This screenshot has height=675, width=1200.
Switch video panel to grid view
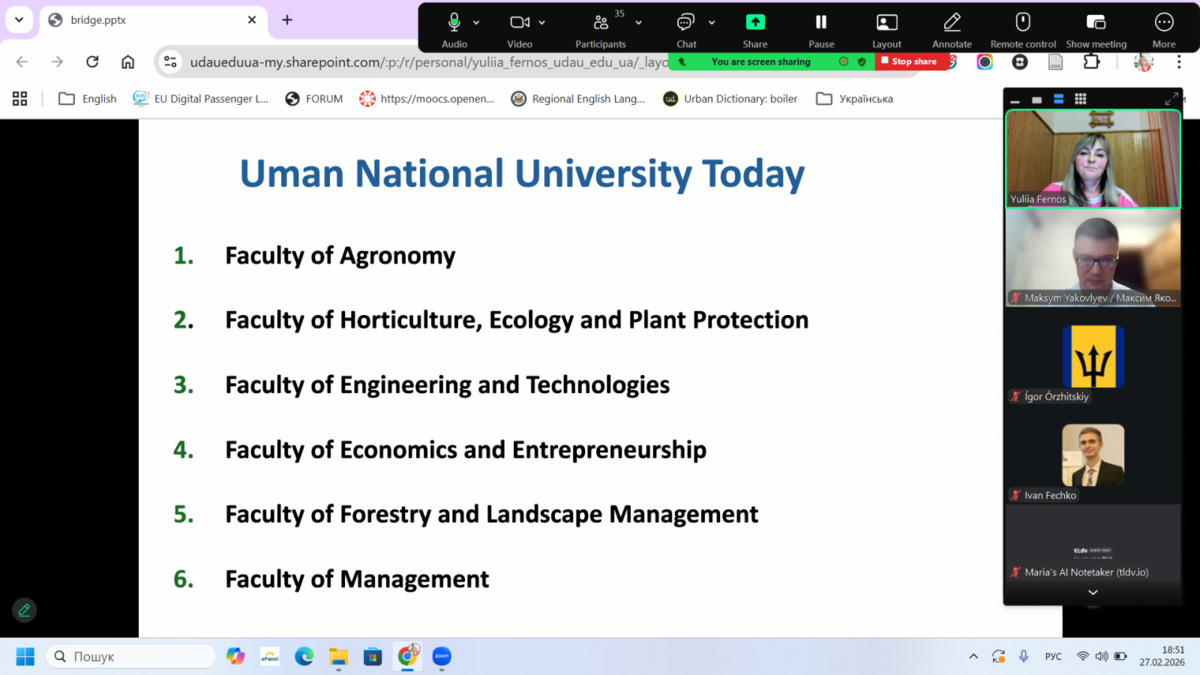[x=1080, y=99]
